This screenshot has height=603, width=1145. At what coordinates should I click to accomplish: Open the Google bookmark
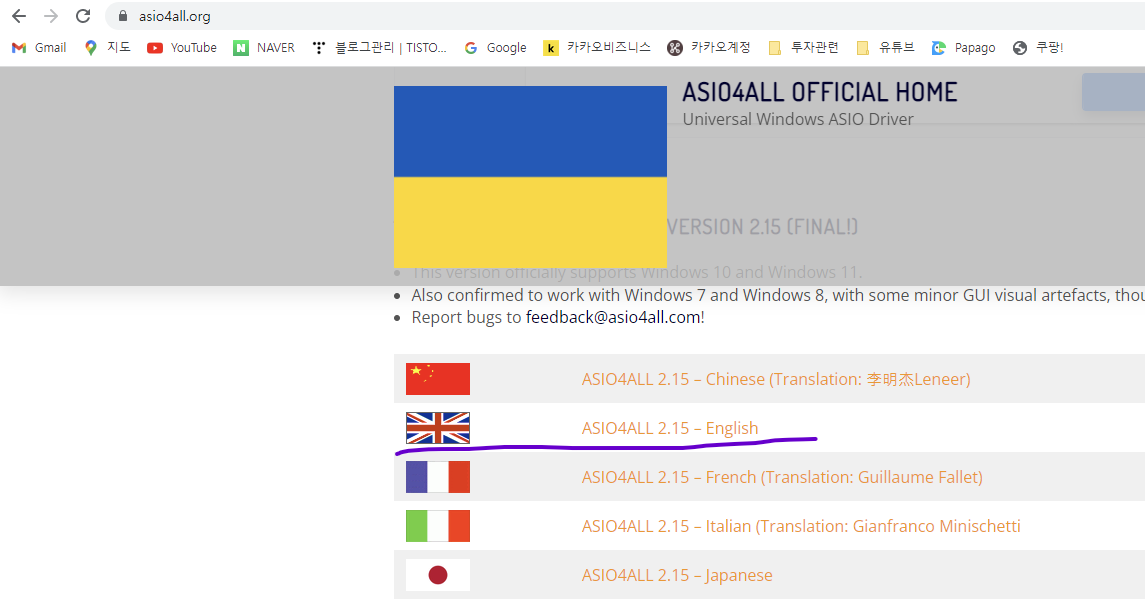tap(495, 47)
